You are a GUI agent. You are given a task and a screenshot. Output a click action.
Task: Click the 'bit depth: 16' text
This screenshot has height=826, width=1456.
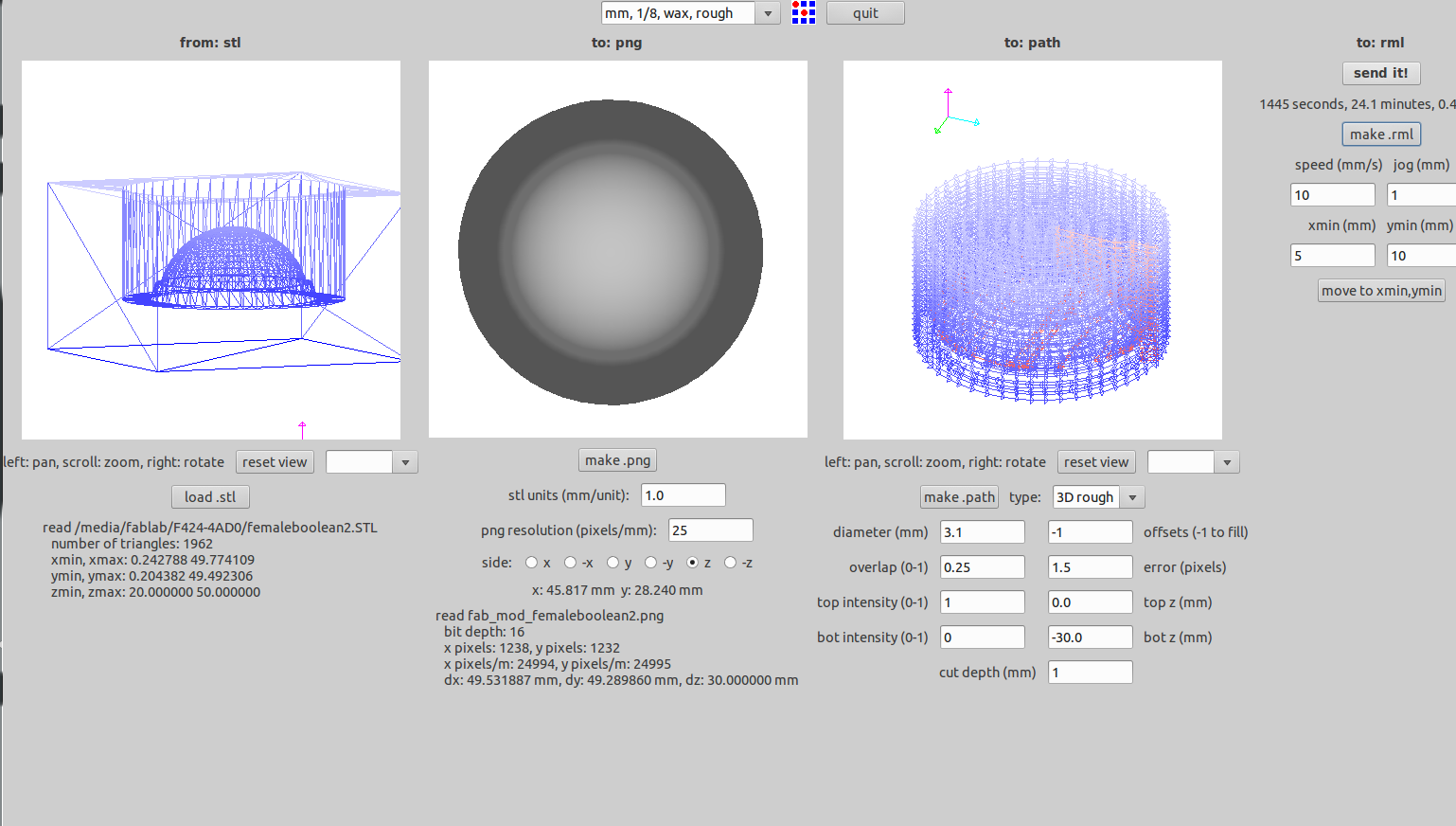tap(484, 632)
